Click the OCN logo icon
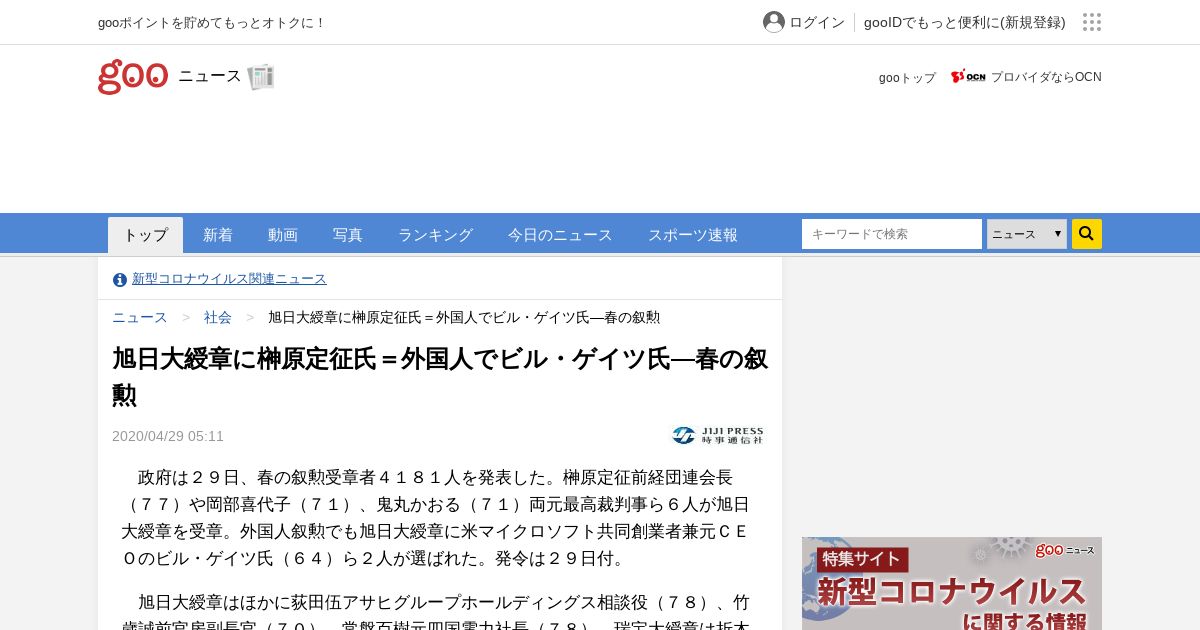 pyautogui.click(x=968, y=77)
